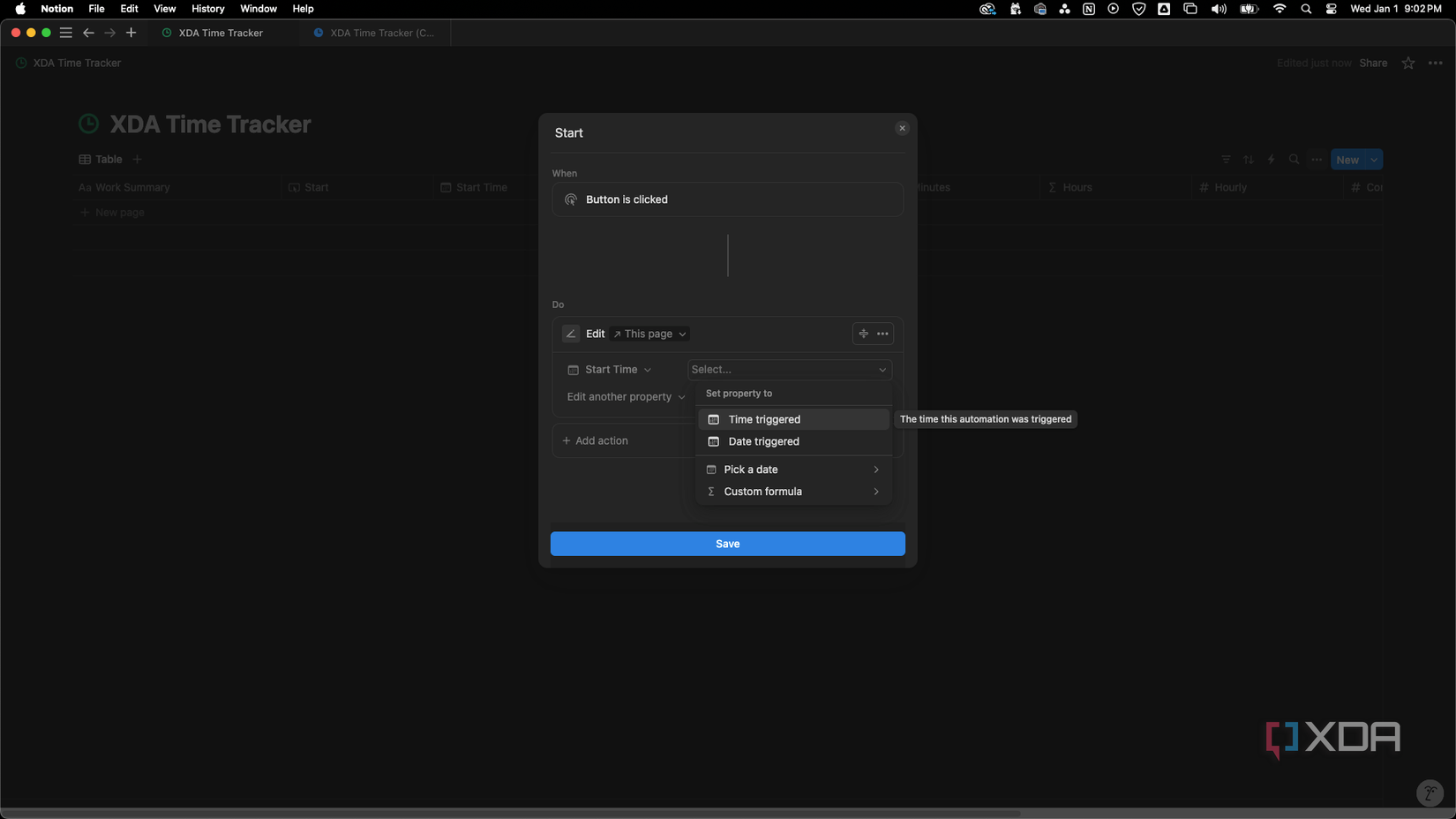Expand the Edit another property dropdown
Image resolution: width=1456 pixels, height=819 pixels.
point(626,397)
